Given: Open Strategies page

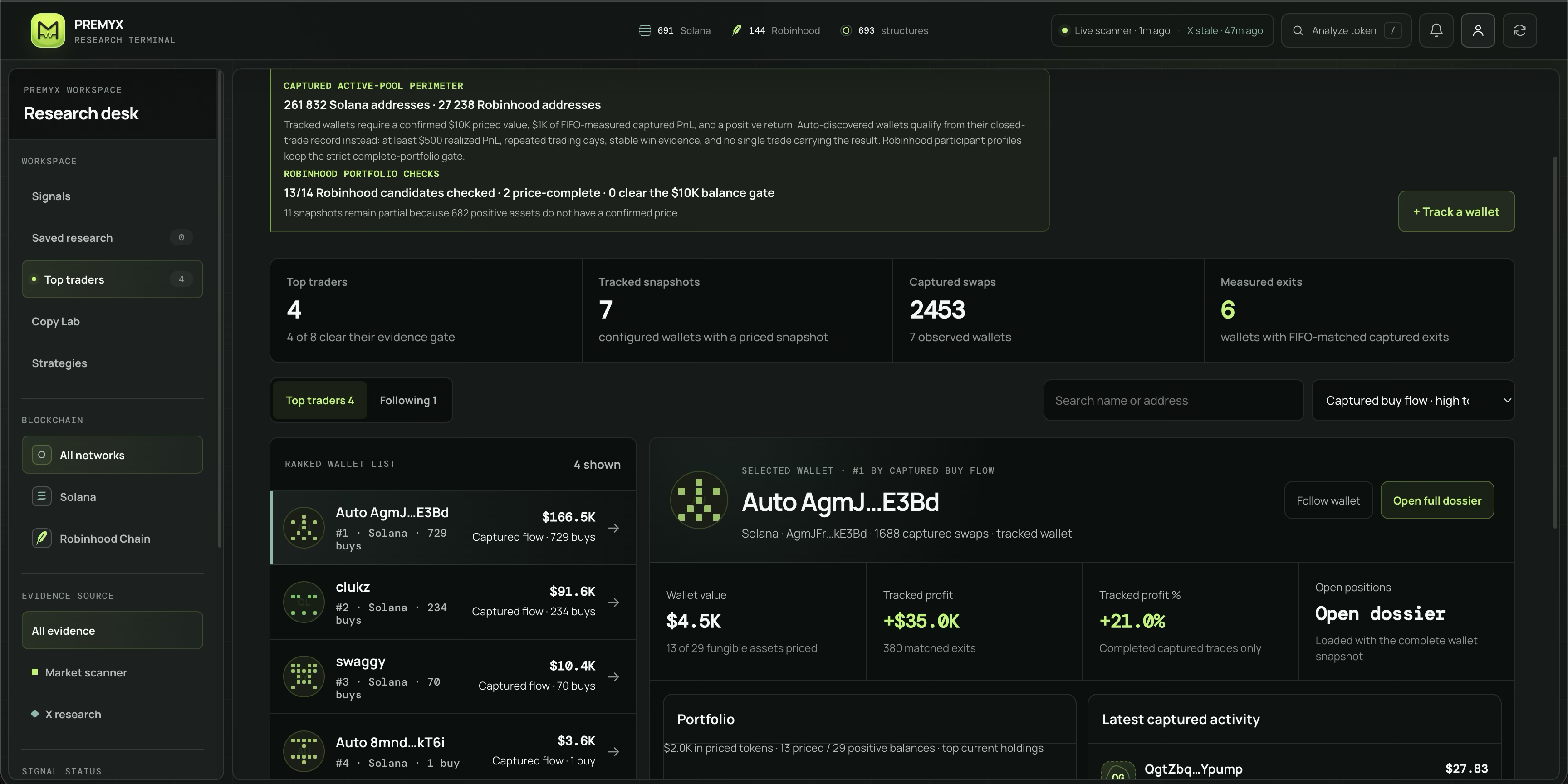Looking at the screenshot, I should click(113, 363).
